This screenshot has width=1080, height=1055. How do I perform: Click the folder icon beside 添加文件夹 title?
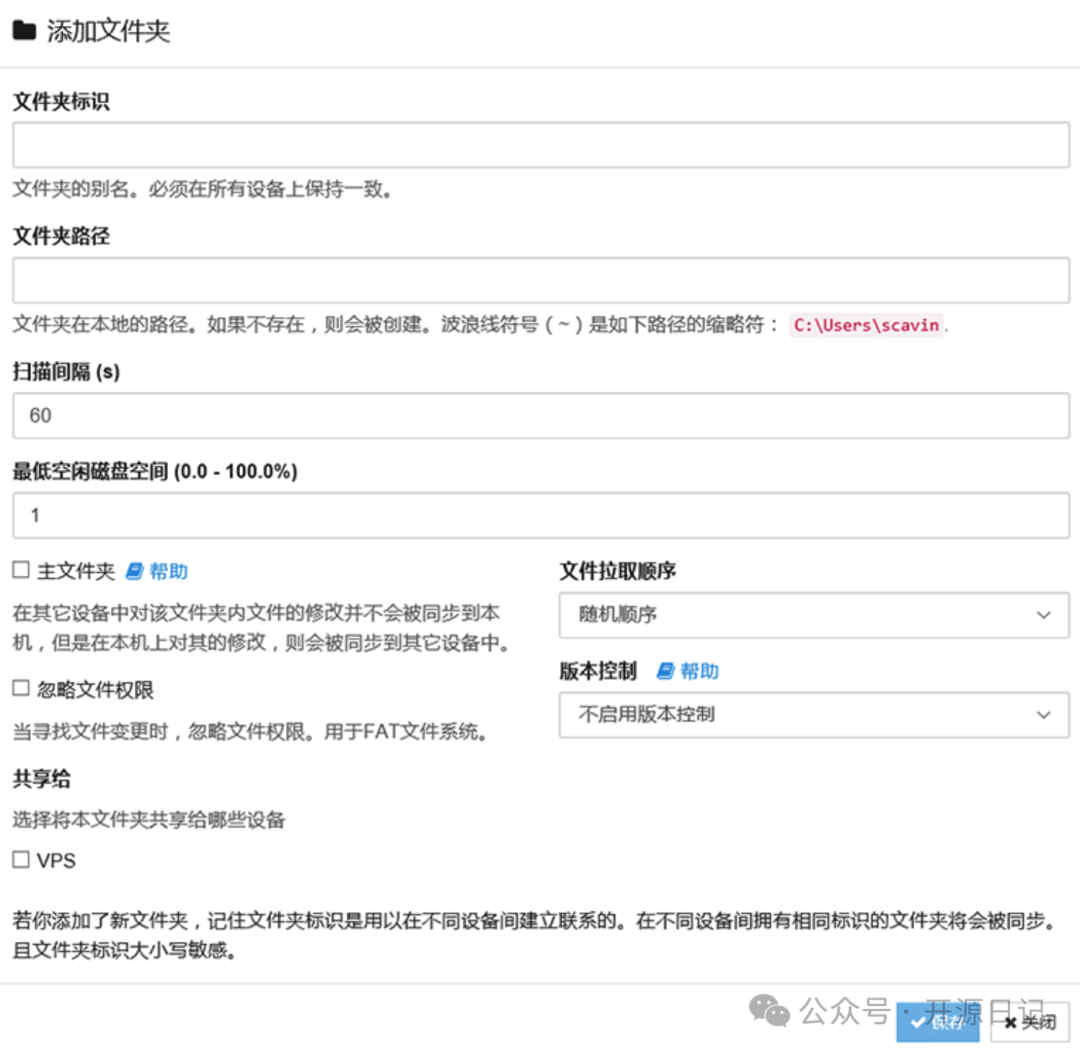pos(24,31)
